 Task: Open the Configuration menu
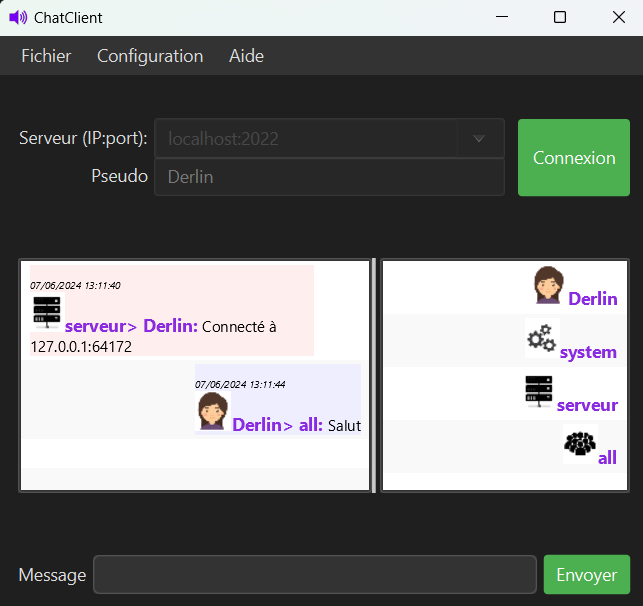(x=150, y=56)
